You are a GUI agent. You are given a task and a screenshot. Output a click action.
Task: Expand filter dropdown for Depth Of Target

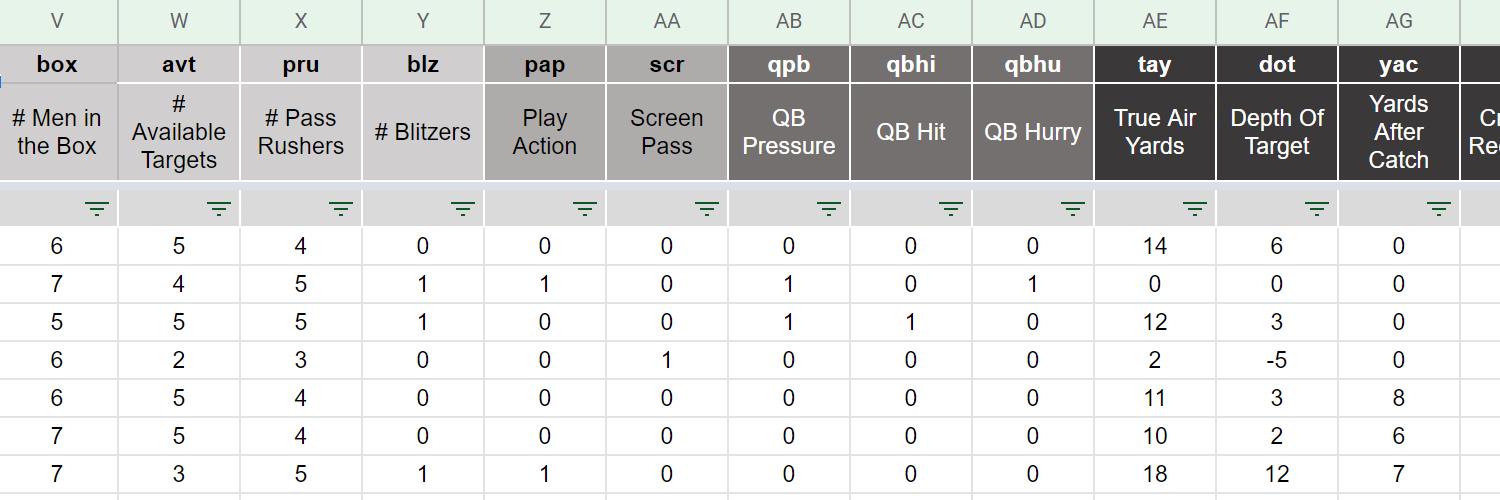point(1317,209)
